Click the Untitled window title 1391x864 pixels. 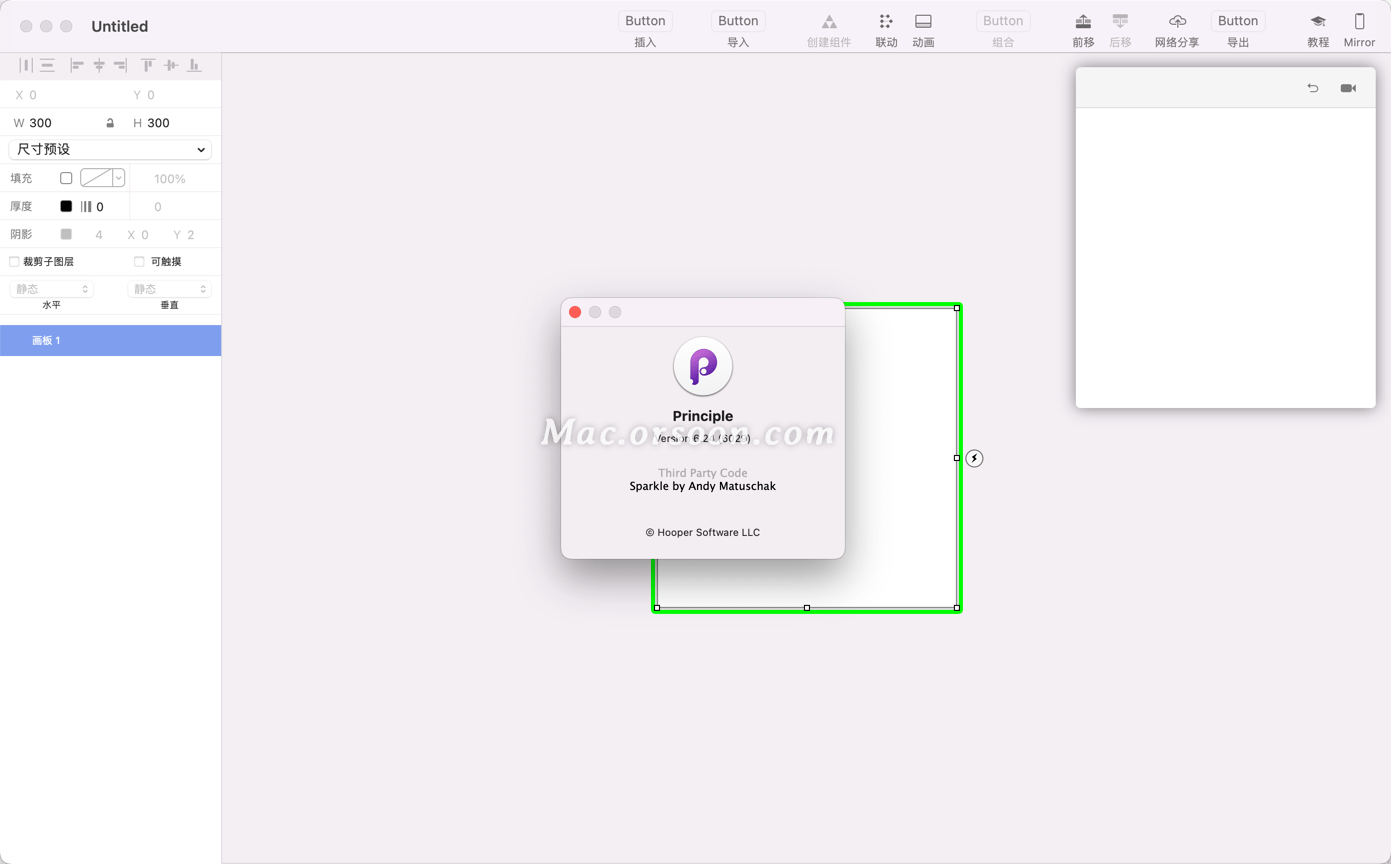(x=120, y=26)
